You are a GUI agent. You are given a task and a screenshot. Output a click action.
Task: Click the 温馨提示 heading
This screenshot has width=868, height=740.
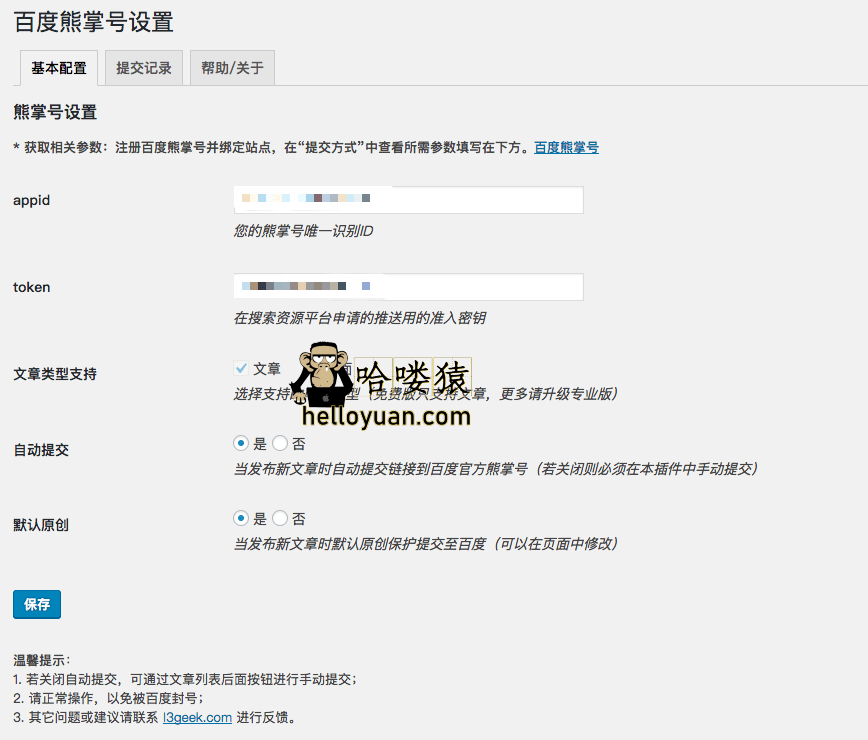click(42, 660)
